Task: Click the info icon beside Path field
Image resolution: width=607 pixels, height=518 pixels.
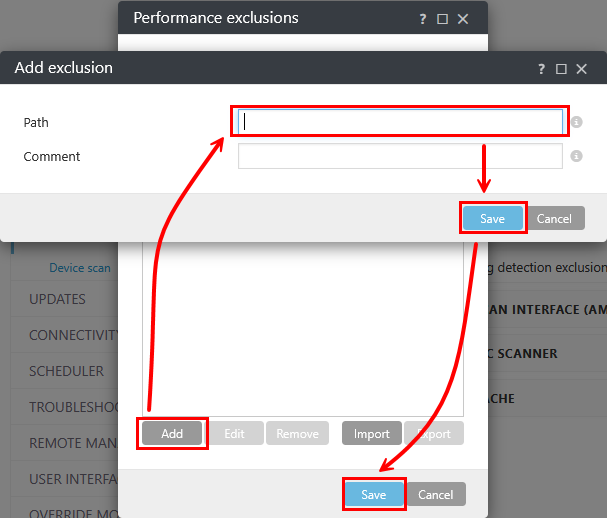Action: tap(577, 122)
